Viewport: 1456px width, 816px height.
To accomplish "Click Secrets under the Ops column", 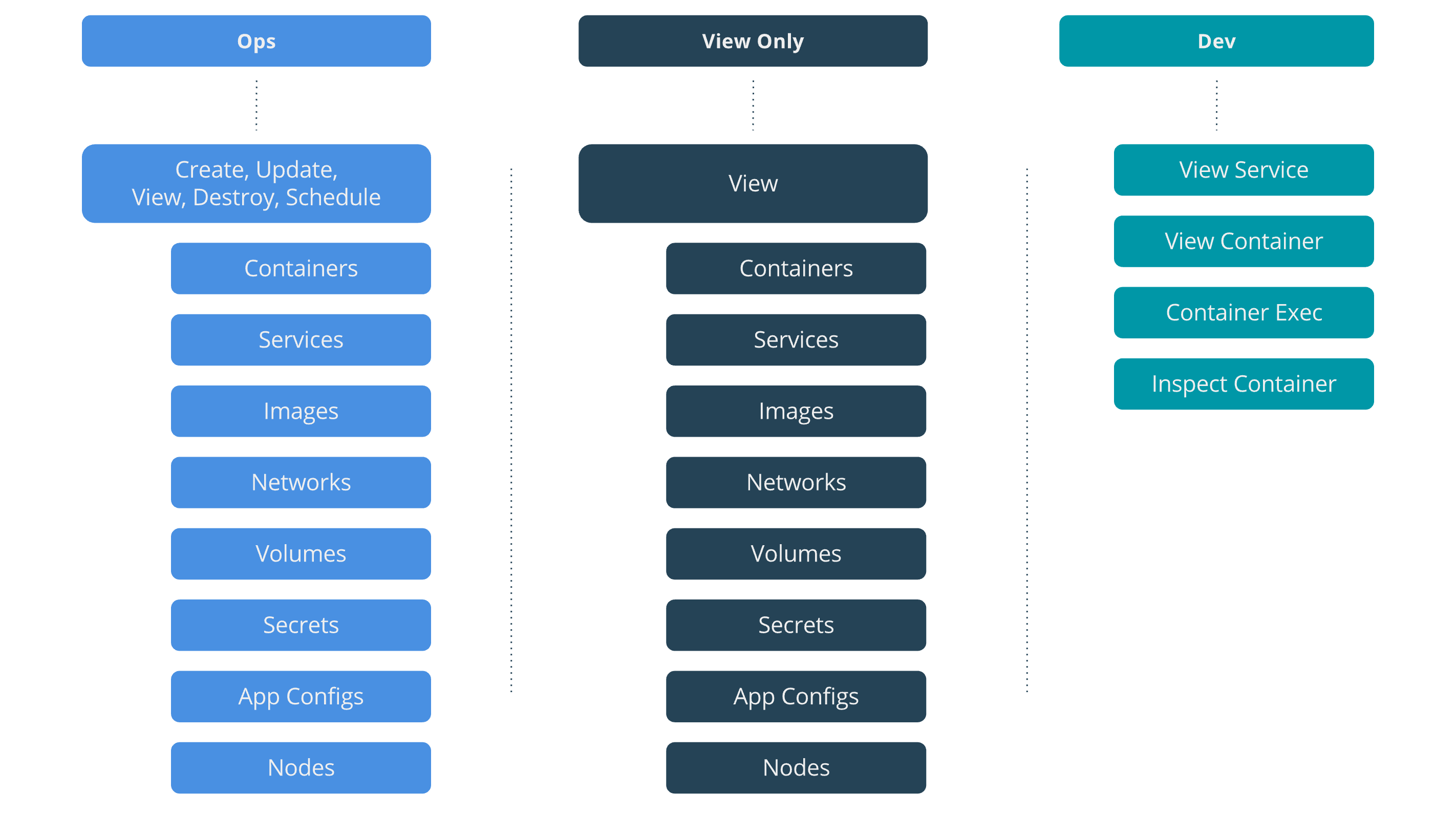I will 301,625.
